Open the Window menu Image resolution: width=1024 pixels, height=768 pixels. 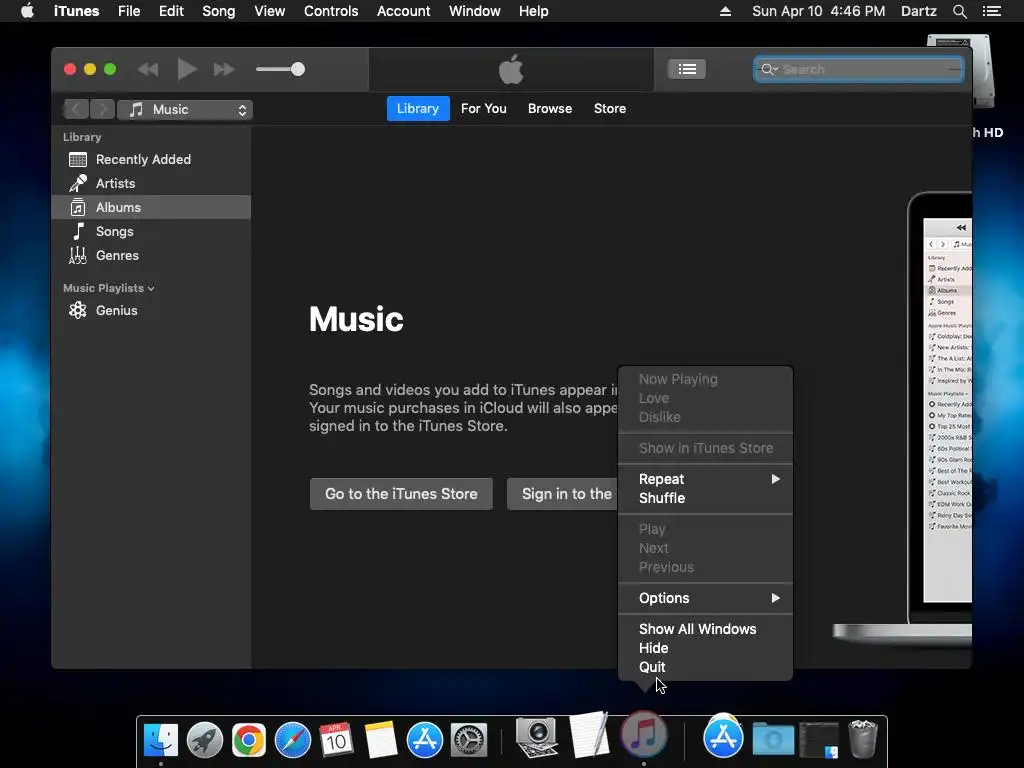[475, 11]
